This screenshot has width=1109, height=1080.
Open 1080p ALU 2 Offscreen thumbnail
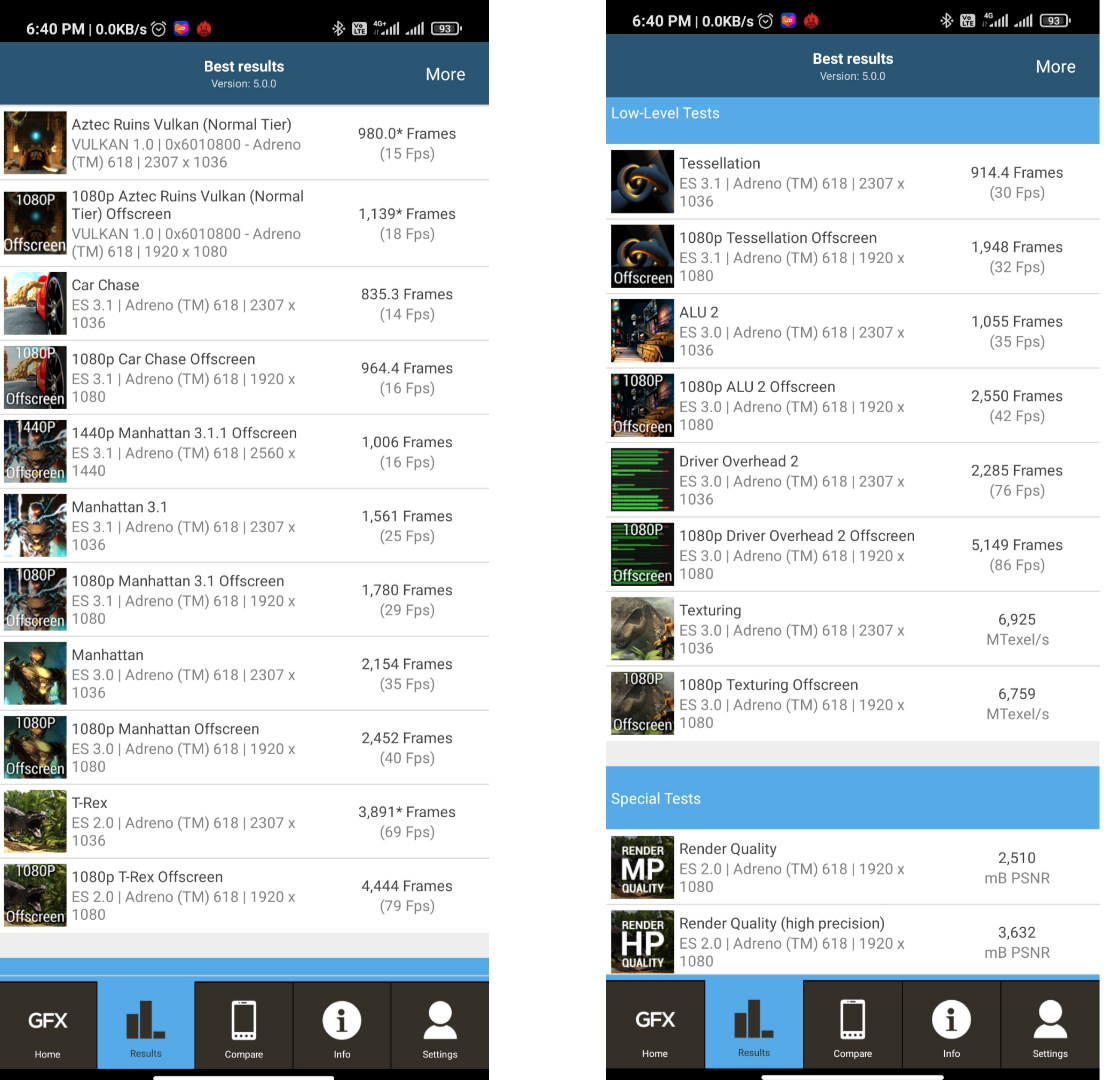(642, 405)
